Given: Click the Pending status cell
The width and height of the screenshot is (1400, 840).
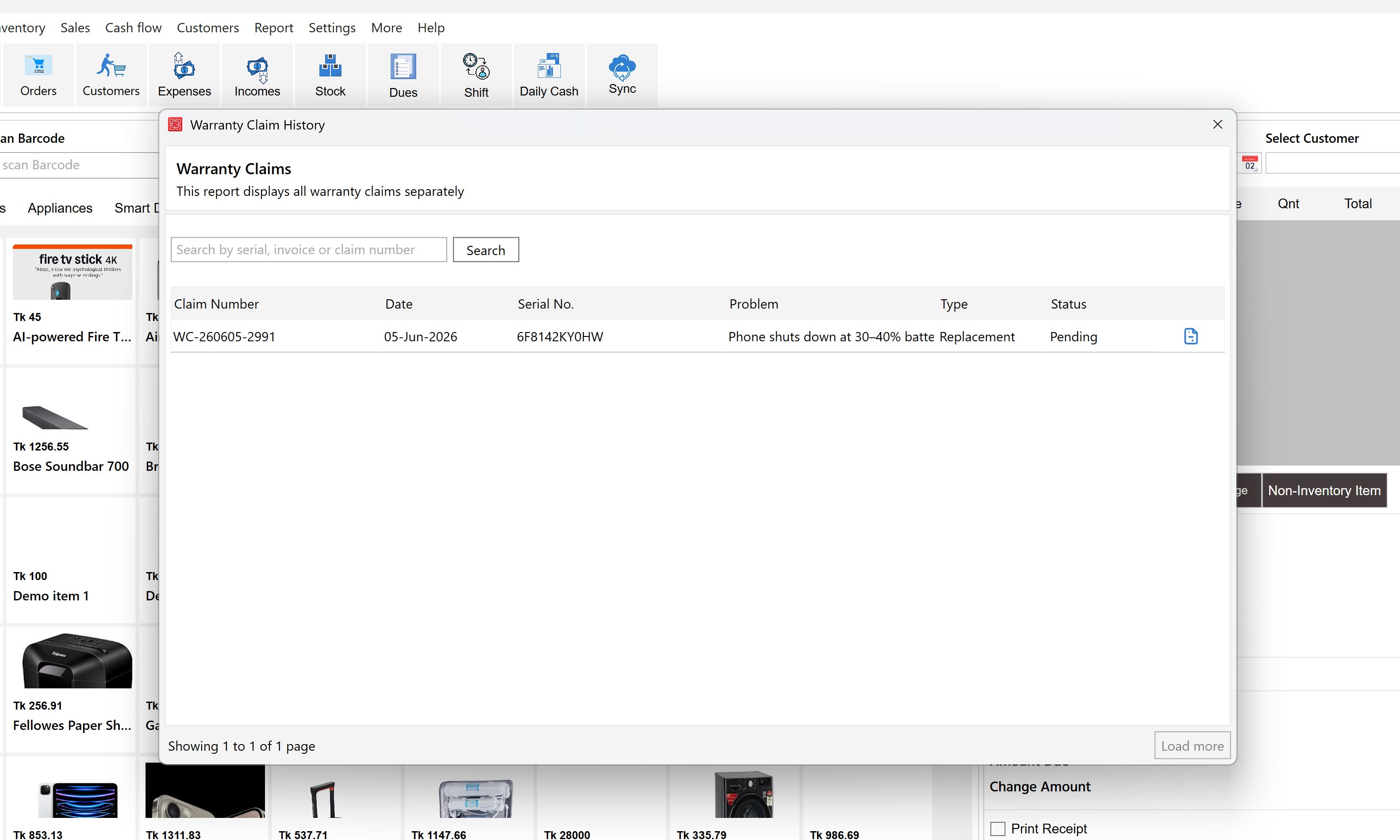Looking at the screenshot, I should [1073, 337].
